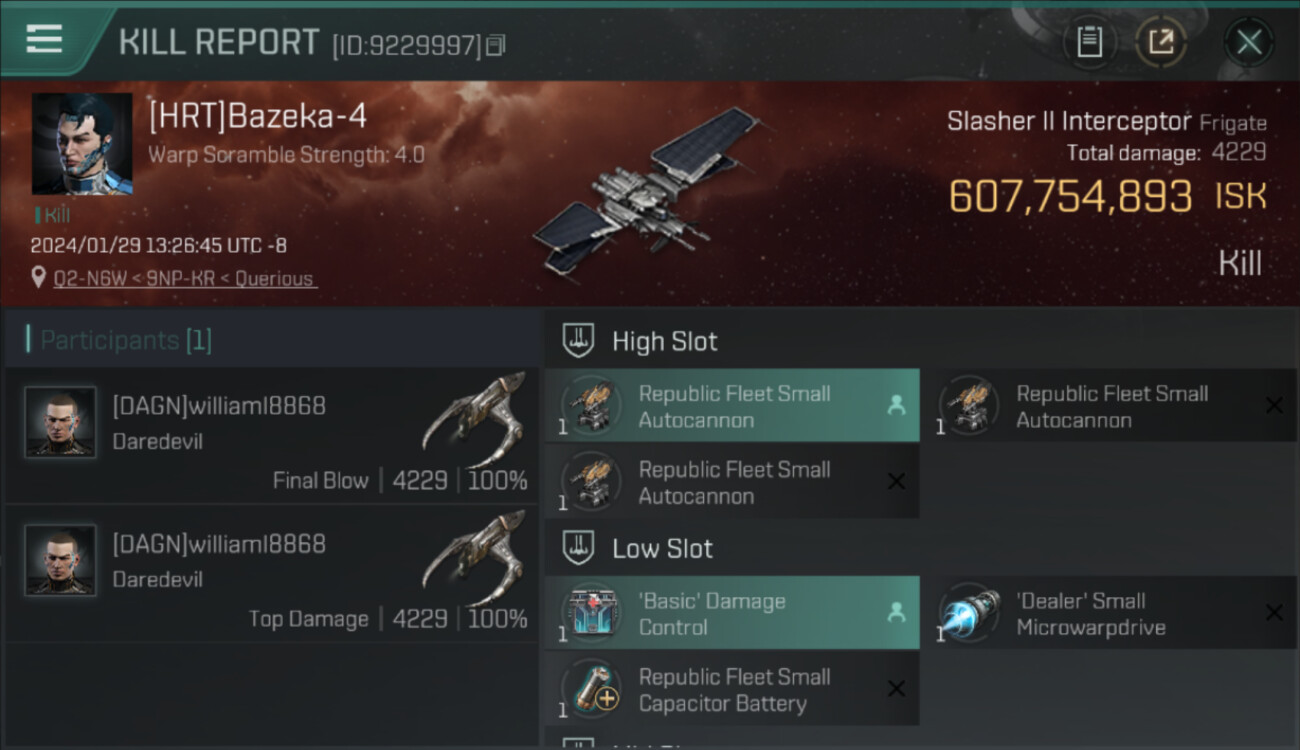Image resolution: width=1300 pixels, height=750 pixels.
Task: Click the Low Slot section icon
Action: pyautogui.click(x=579, y=548)
